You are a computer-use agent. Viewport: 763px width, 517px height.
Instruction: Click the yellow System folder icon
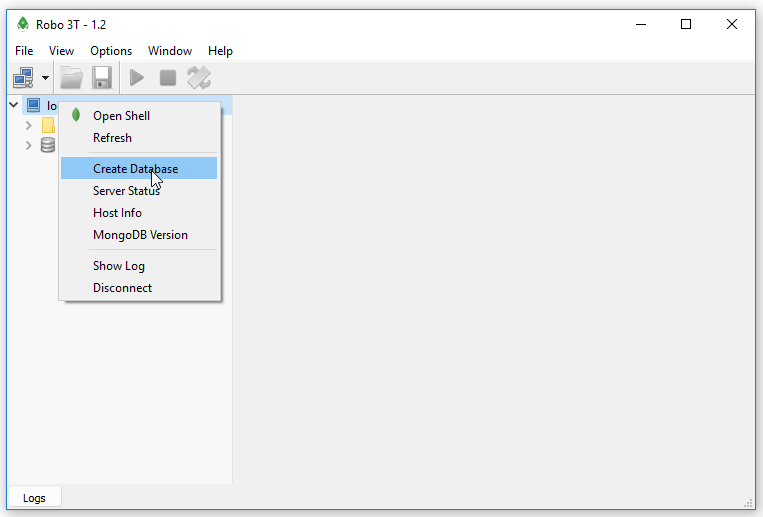pos(48,125)
